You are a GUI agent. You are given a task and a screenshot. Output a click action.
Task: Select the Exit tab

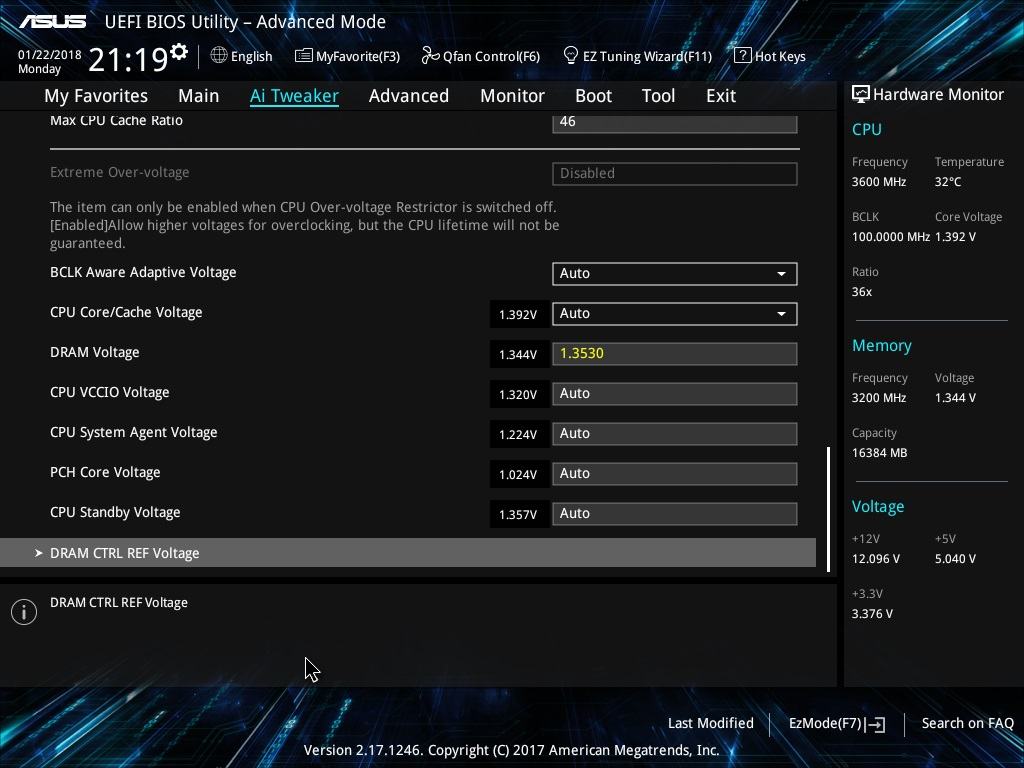tap(721, 96)
